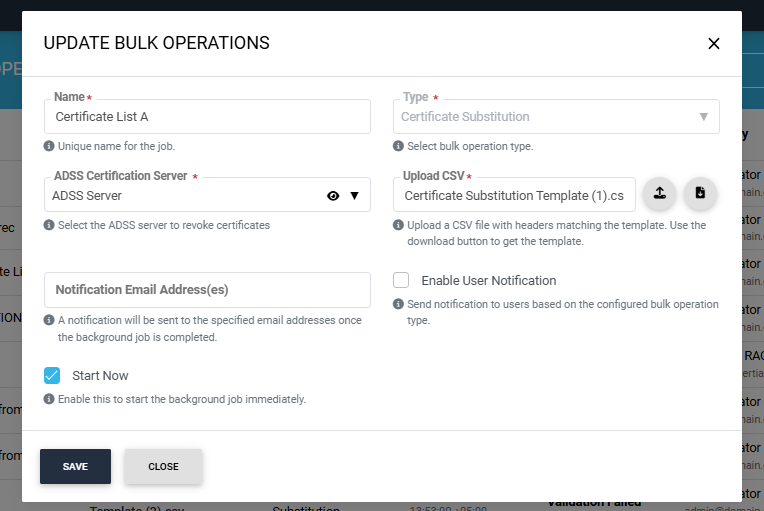Viewport: 764px width, 511px height.
Task: Click info icon beside notification email hint
Action: 49,320
